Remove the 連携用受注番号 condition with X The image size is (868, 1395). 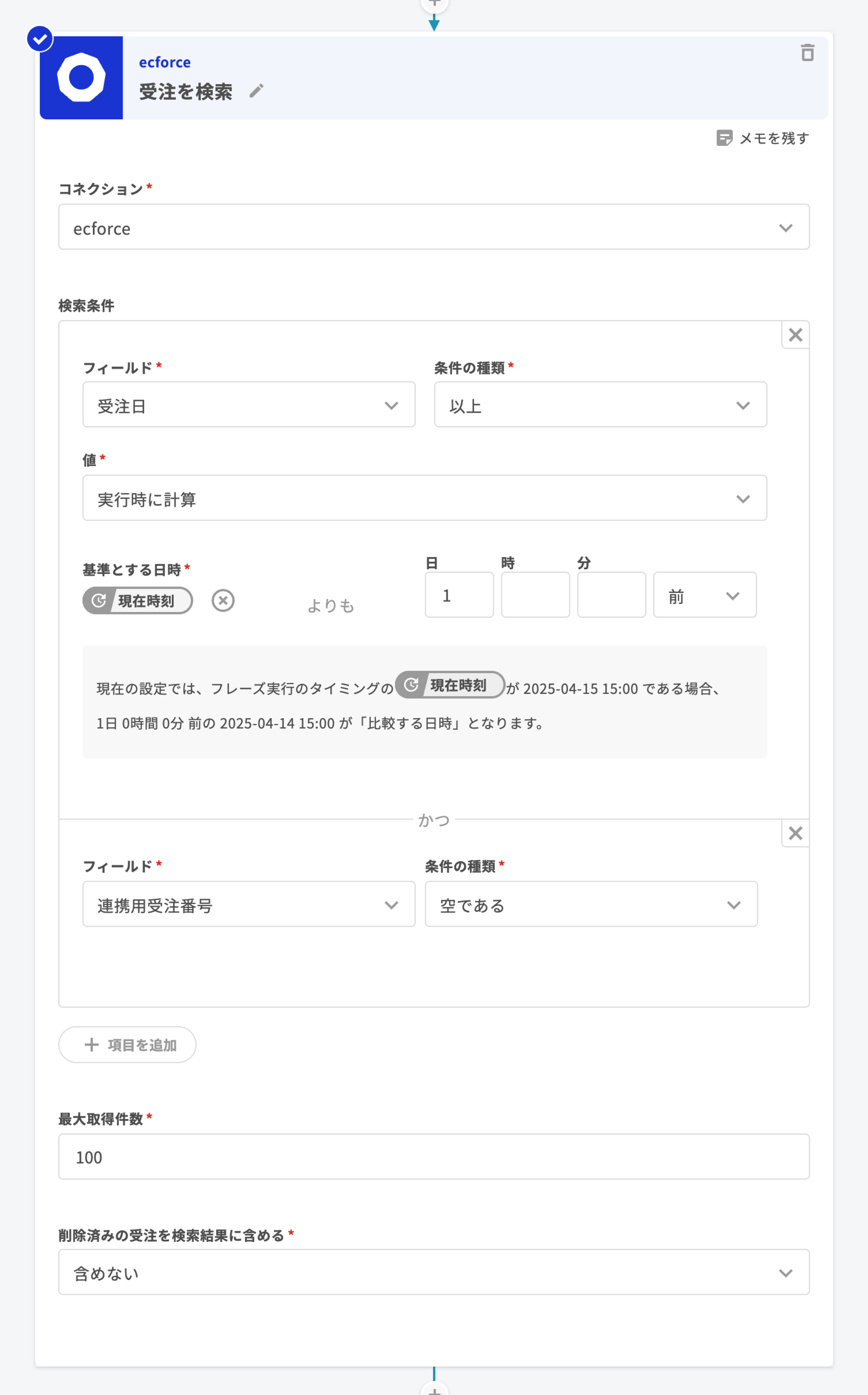[795, 833]
